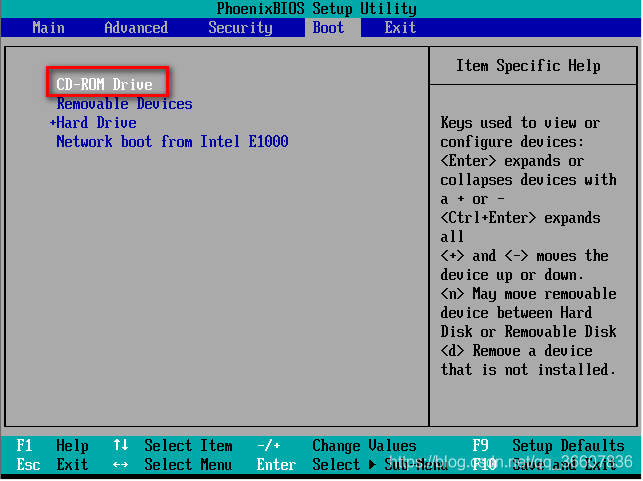Expand the Hard Drive plus sign
Screen dimensions: 643x481
(x=52, y=123)
